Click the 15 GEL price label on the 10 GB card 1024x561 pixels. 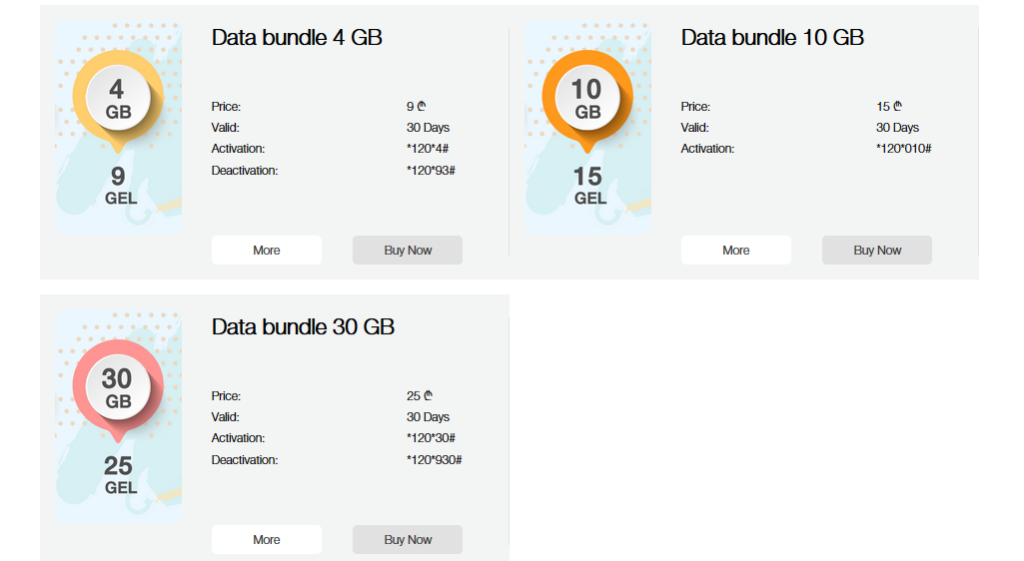pos(590,185)
